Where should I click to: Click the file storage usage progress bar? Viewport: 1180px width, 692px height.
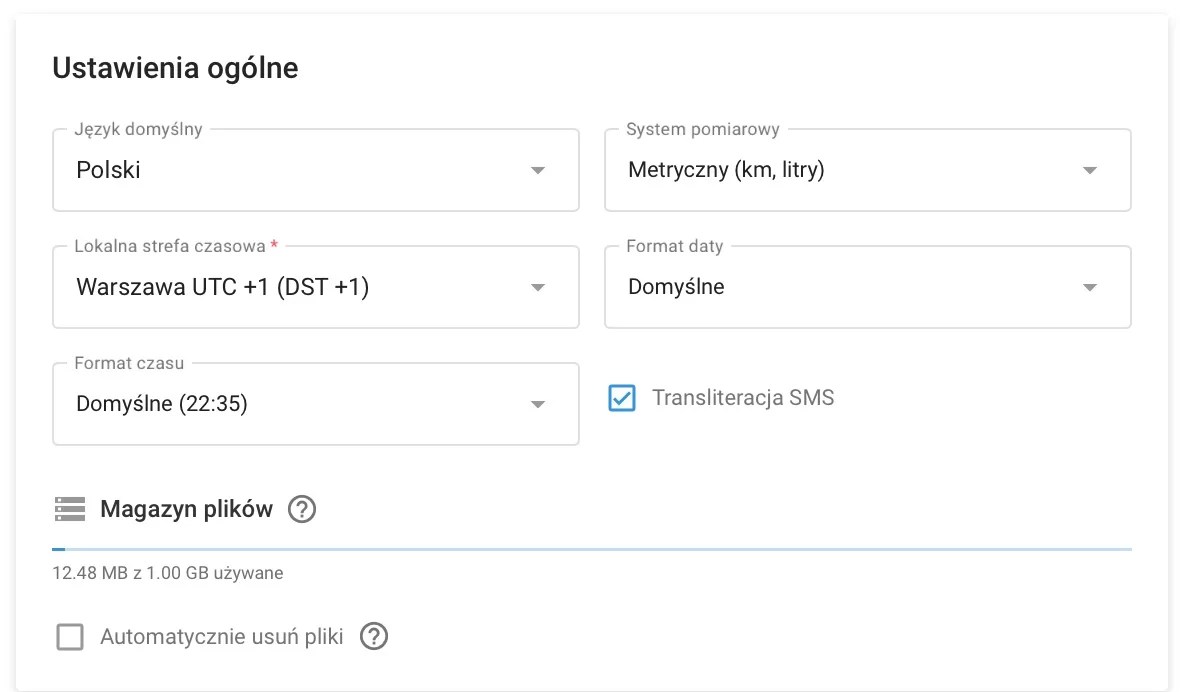coord(592,549)
